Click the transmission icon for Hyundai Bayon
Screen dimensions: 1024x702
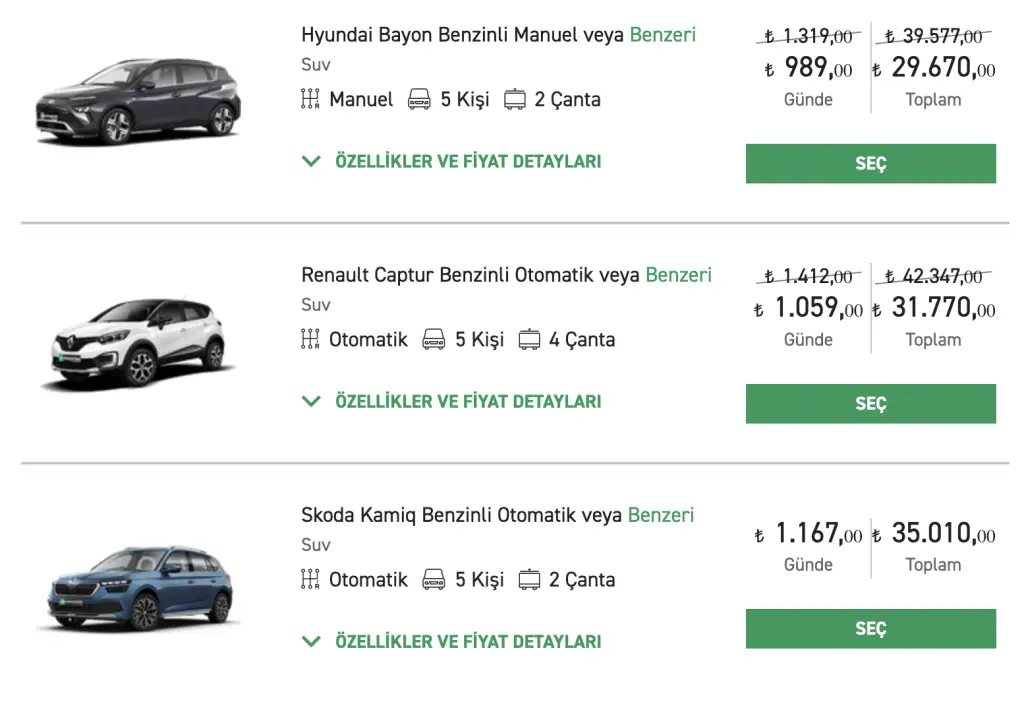point(311,99)
